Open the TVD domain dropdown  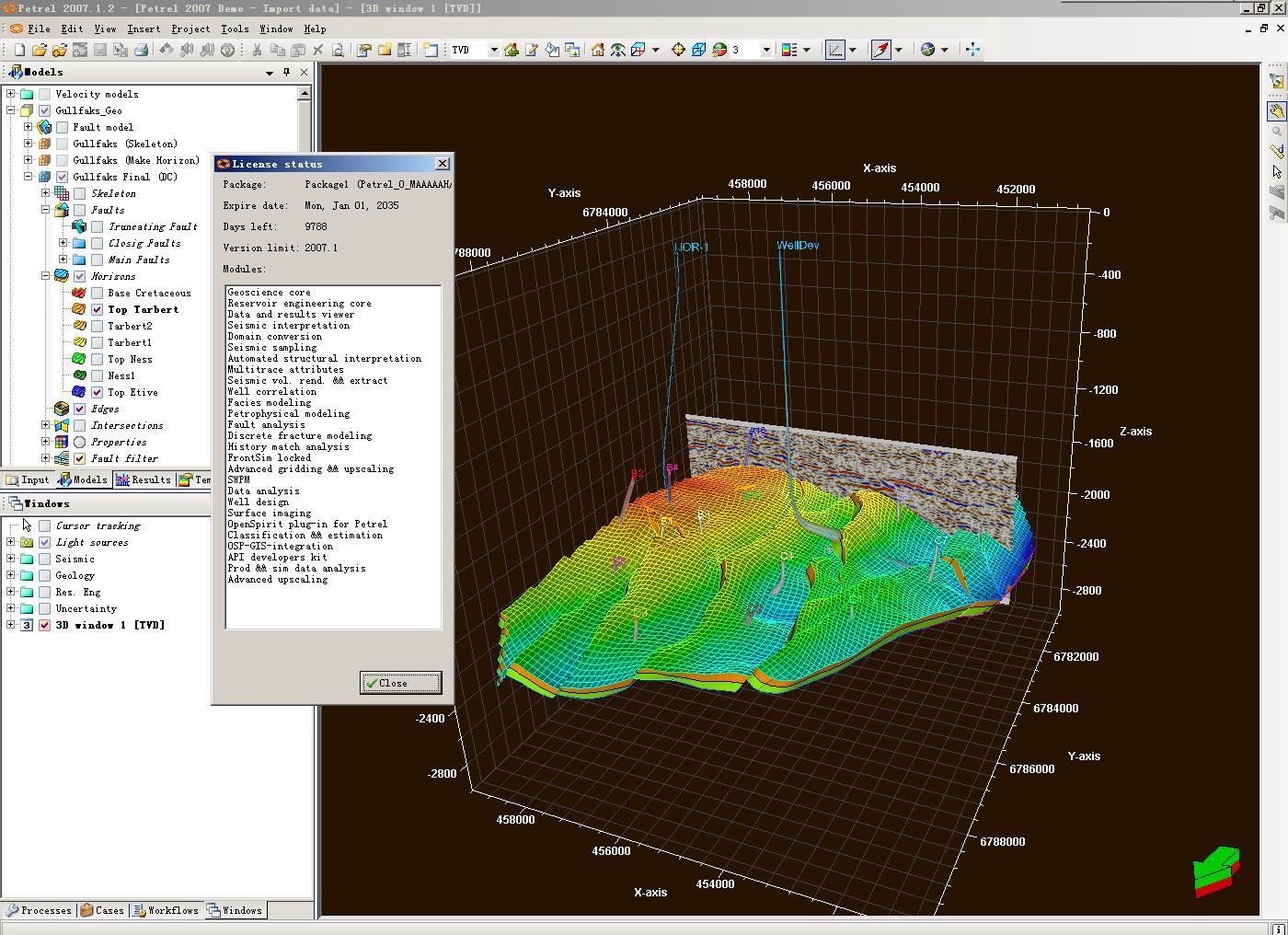click(x=493, y=50)
